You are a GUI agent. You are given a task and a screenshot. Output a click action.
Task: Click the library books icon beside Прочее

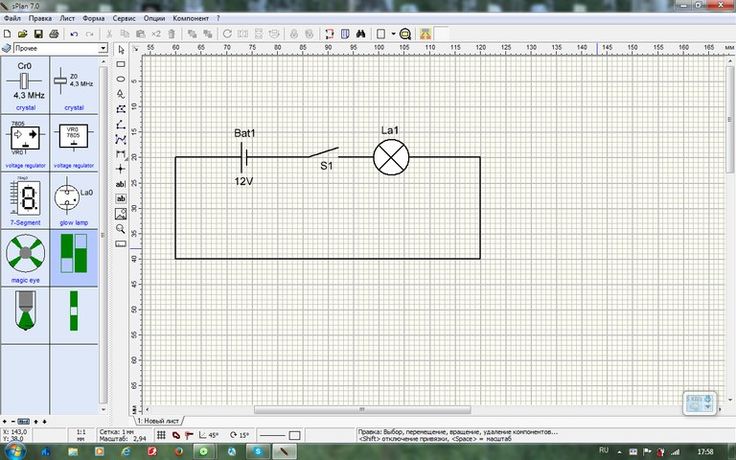coord(6,48)
